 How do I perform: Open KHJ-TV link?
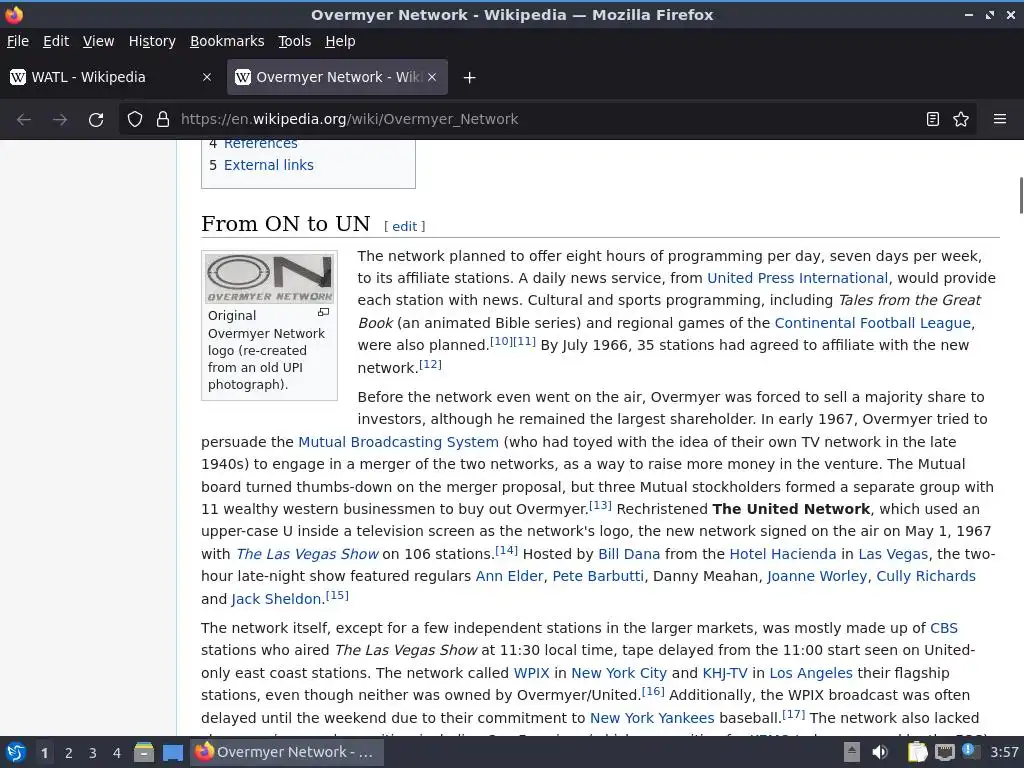pos(725,673)
